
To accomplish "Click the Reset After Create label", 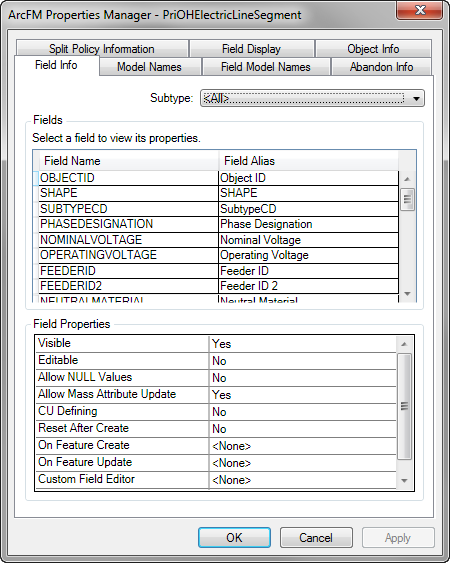I will (x=83, y=428).
